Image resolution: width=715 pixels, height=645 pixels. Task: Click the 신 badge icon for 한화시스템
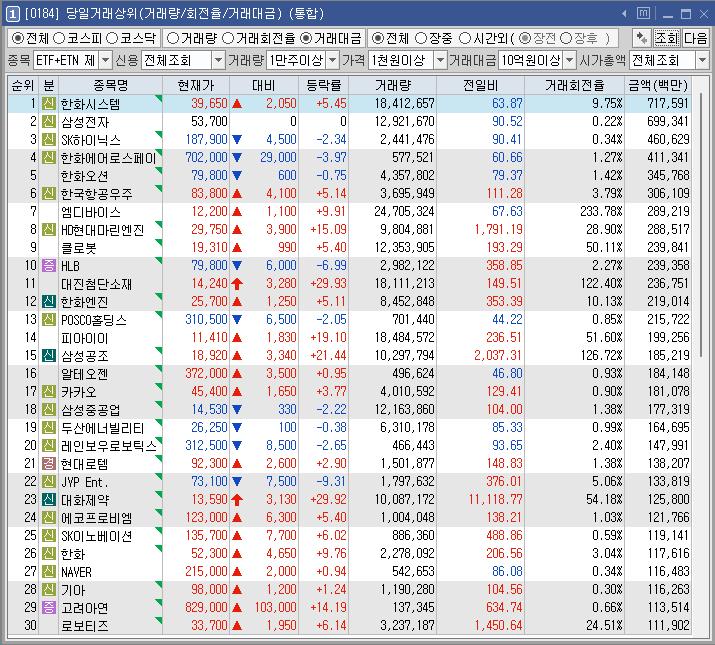click(49, 104)
